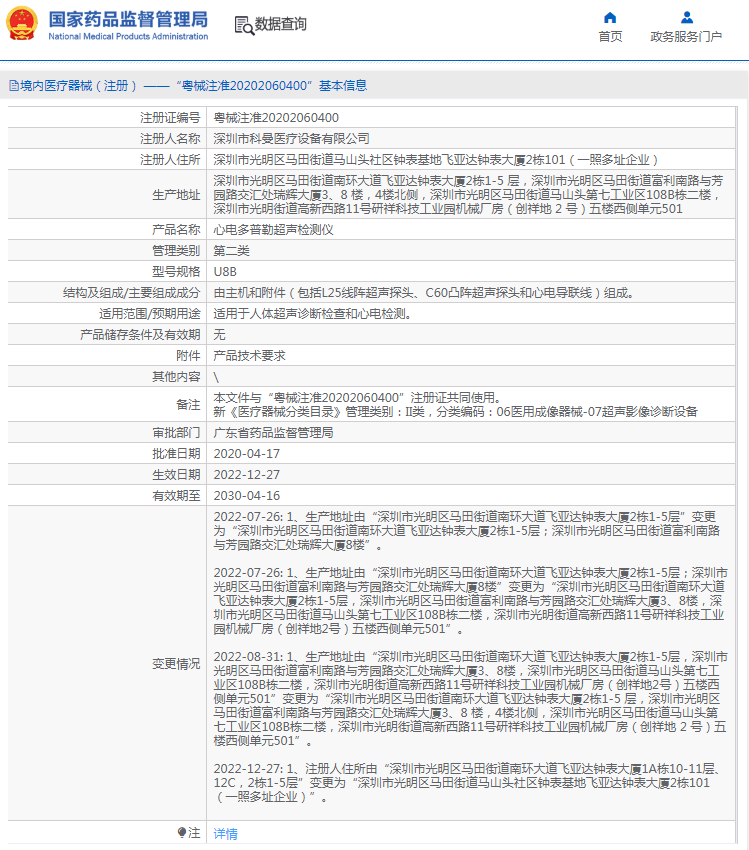Click the 注册证编号 row label

pos(170,118)
